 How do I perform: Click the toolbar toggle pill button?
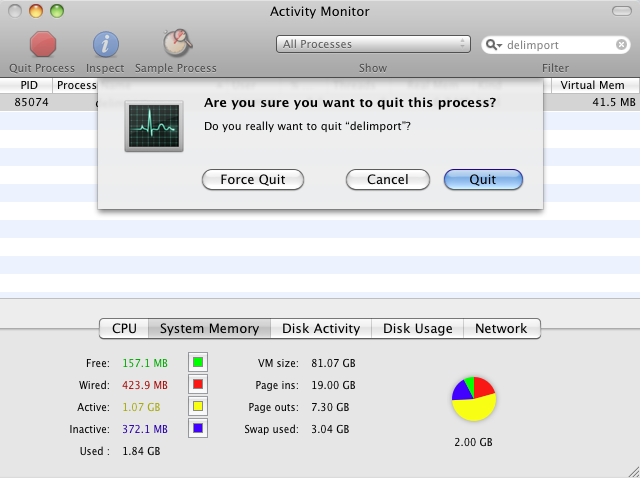[622, 11]
